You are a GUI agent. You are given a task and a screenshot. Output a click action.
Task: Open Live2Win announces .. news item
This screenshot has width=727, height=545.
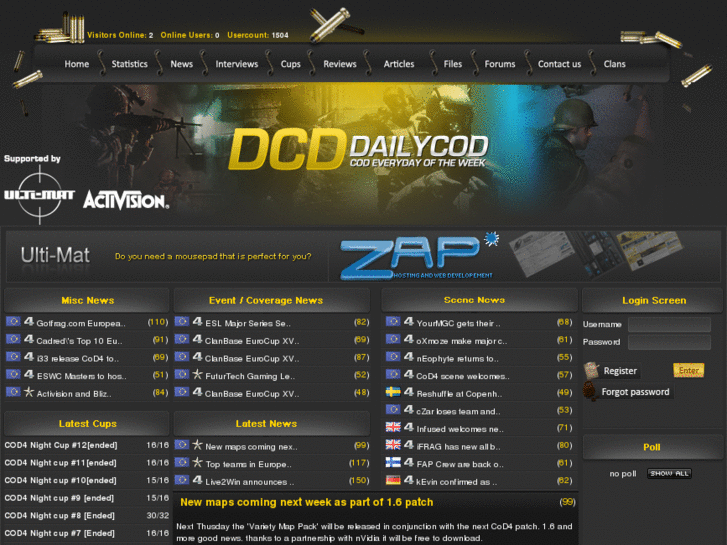tap(249, 482)
